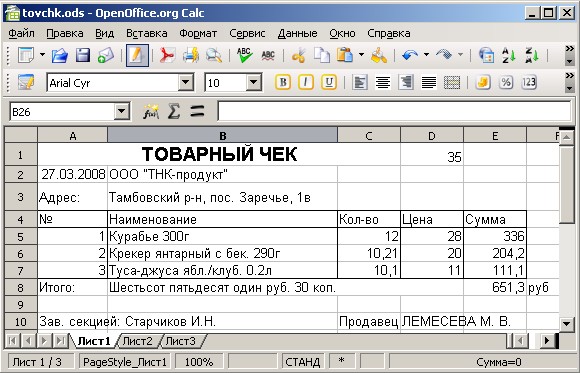This screenshot has width=580, height=373.
Task: Click the vertical scrollbar down arrow
Action: [566, 323]
